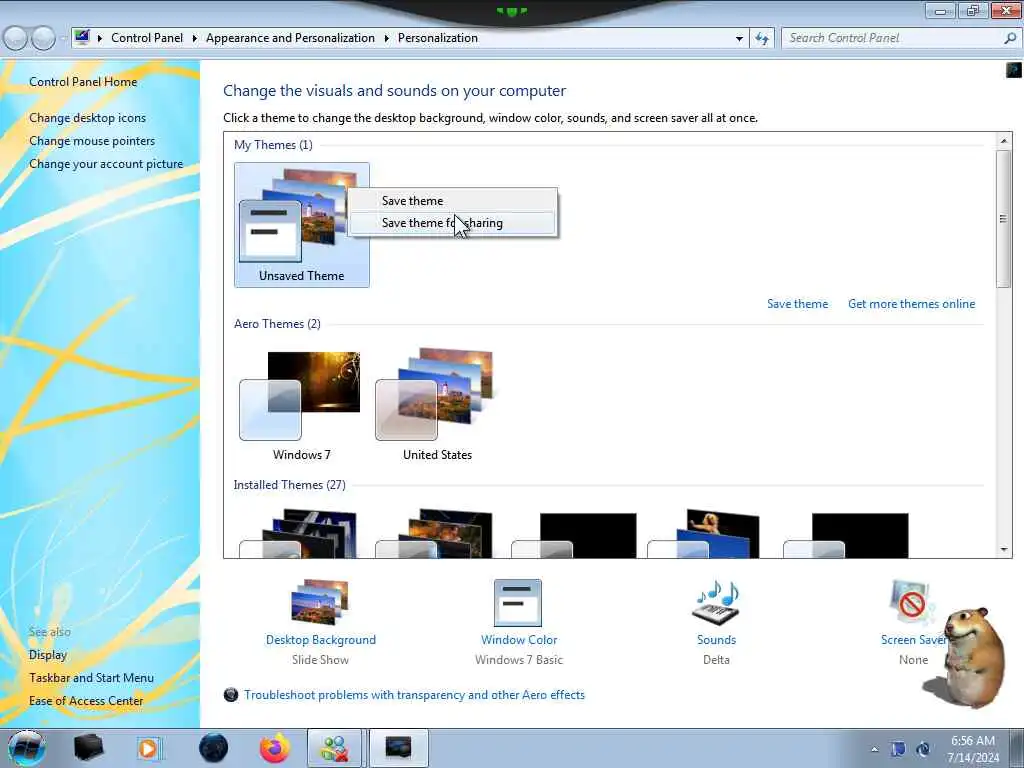Expand the arrow after Control Panel breadcrumb
1024x768 pixels.
coord(195,39)
